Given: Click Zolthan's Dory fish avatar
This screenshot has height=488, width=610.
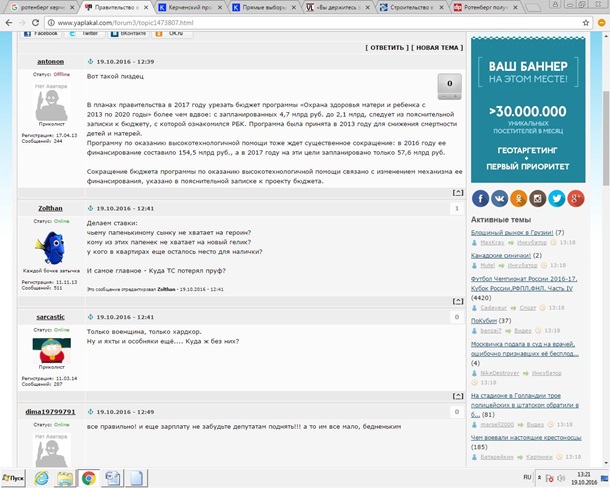Looking at the screenshot, I should tap(51, 246).
